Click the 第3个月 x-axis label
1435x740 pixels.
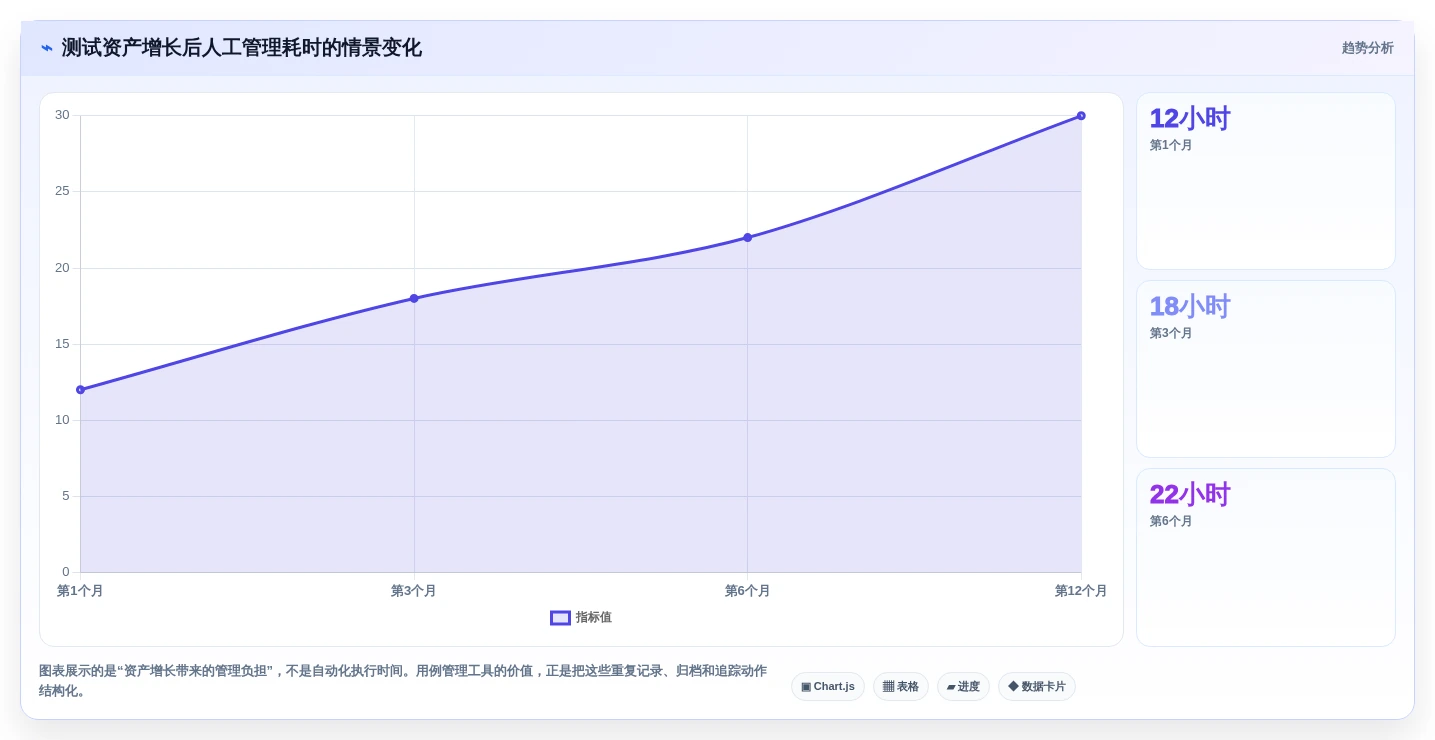tap(414, 591)
